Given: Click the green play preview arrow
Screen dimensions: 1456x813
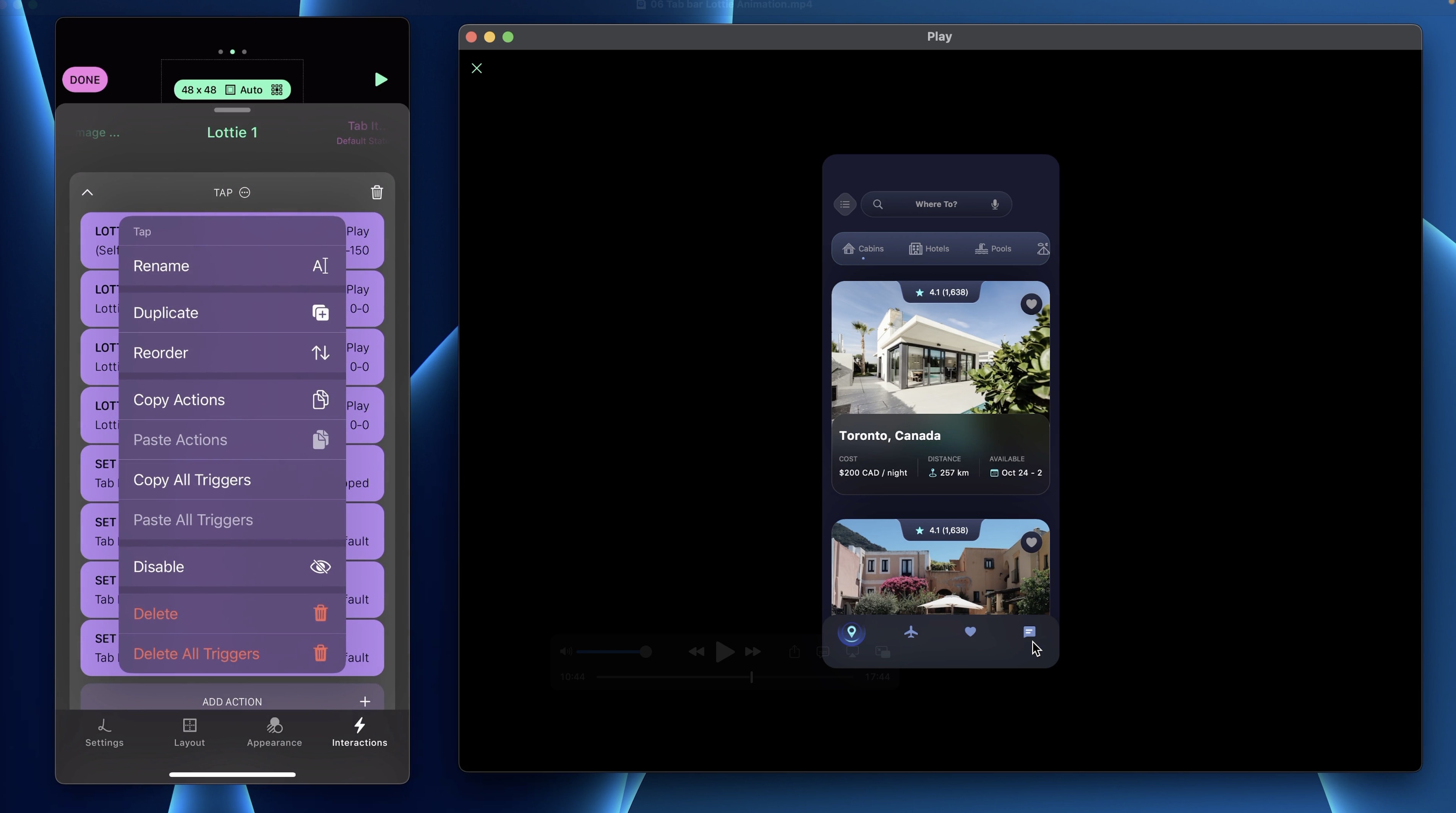Looking at the screenshot, I should pos(380,80).
